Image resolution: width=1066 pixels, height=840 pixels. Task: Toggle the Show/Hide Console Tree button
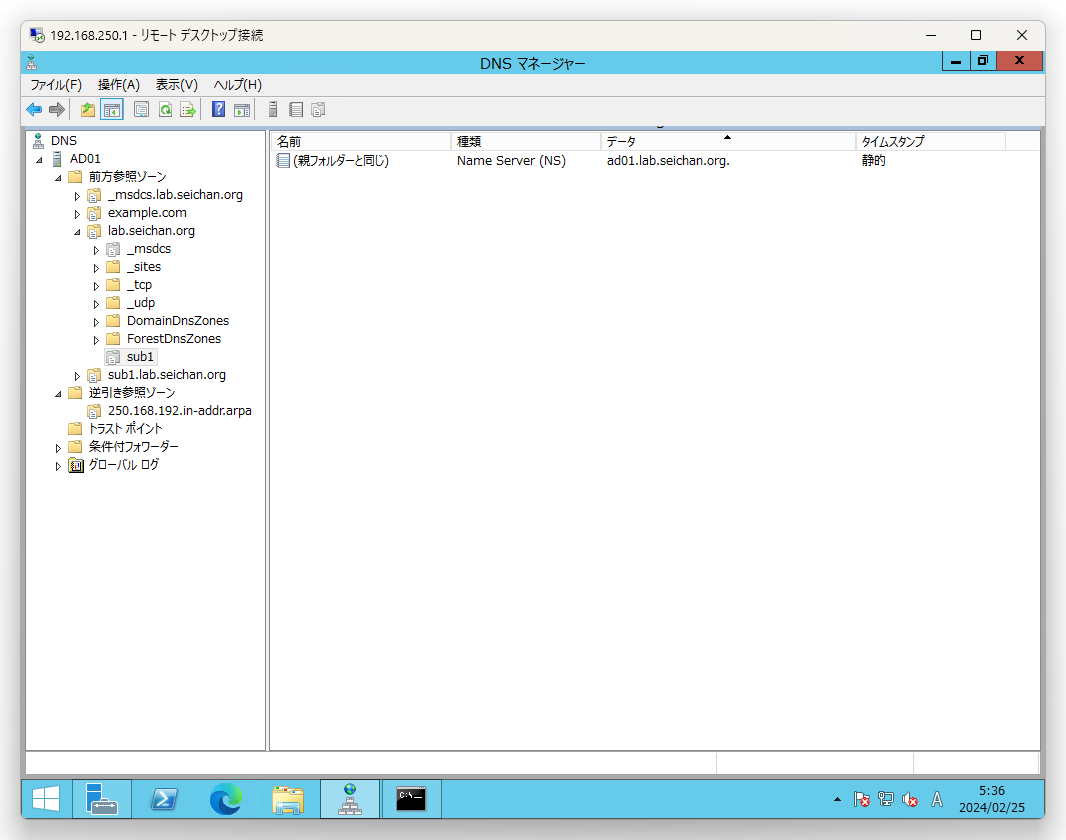coord(112,110)
